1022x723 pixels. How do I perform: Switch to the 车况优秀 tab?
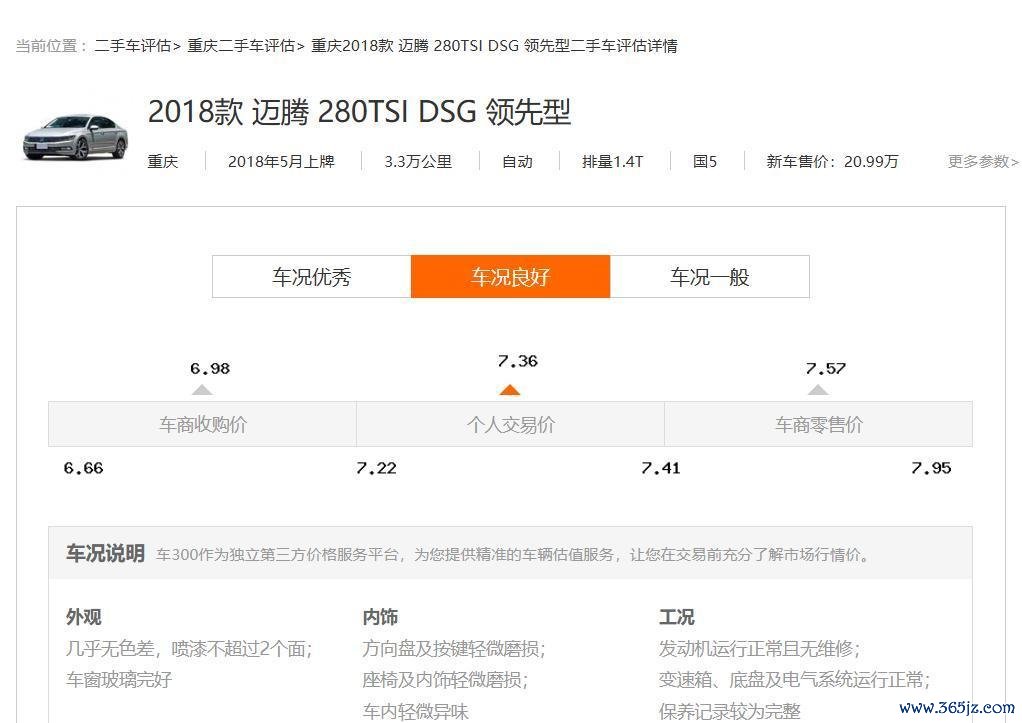[312, 277]
